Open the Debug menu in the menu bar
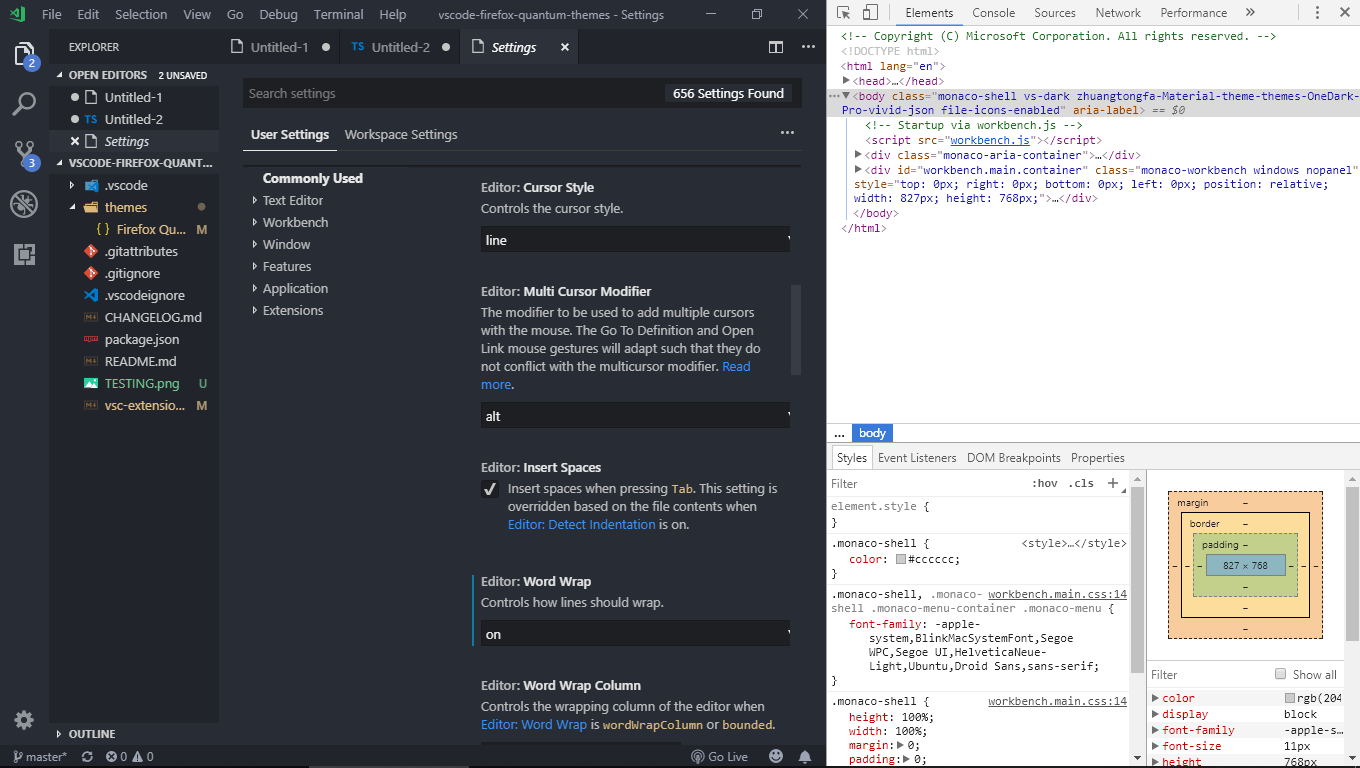1360x768 pixels. click(x=278, y=14)
